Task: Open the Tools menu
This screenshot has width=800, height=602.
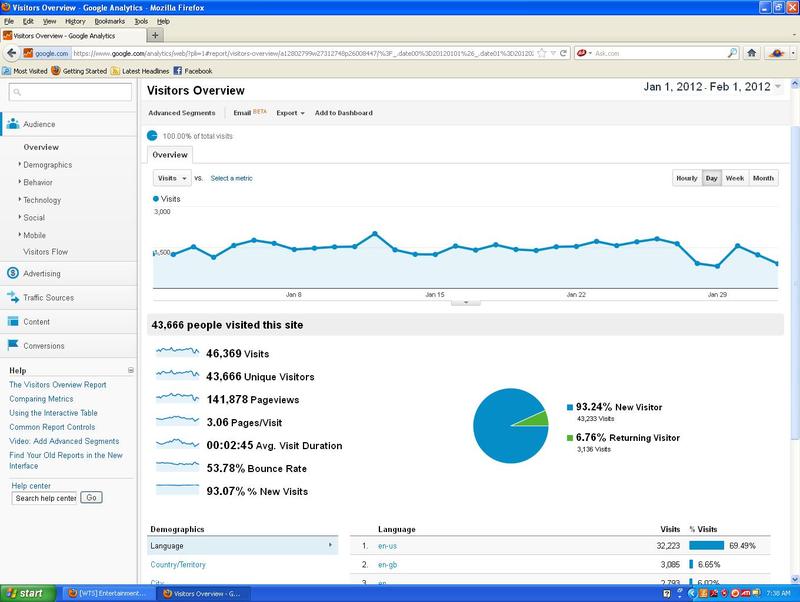Action: point(141,21)
